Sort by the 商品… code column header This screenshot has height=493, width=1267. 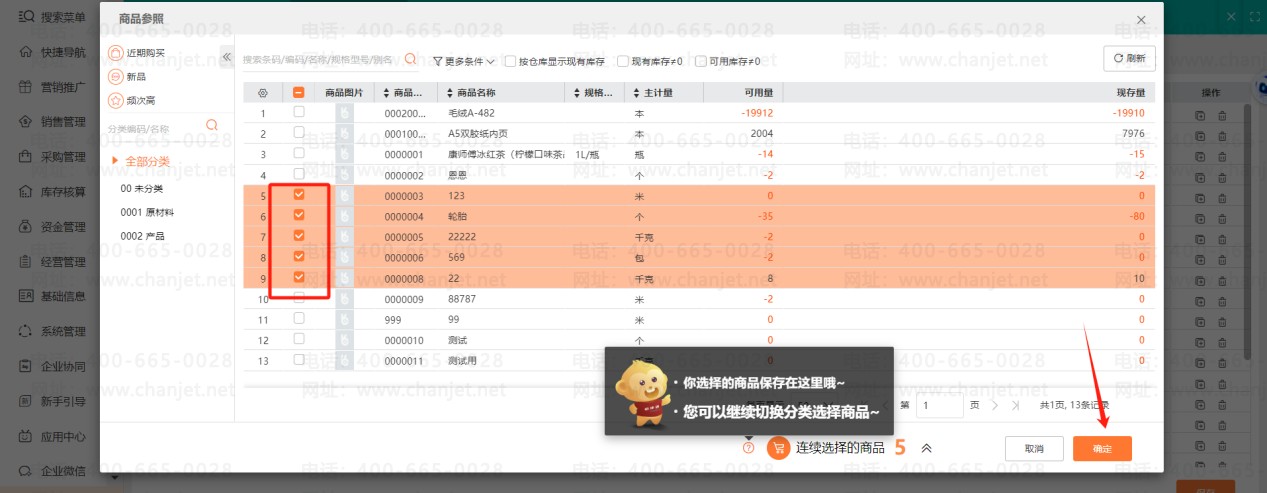[401, 93]
